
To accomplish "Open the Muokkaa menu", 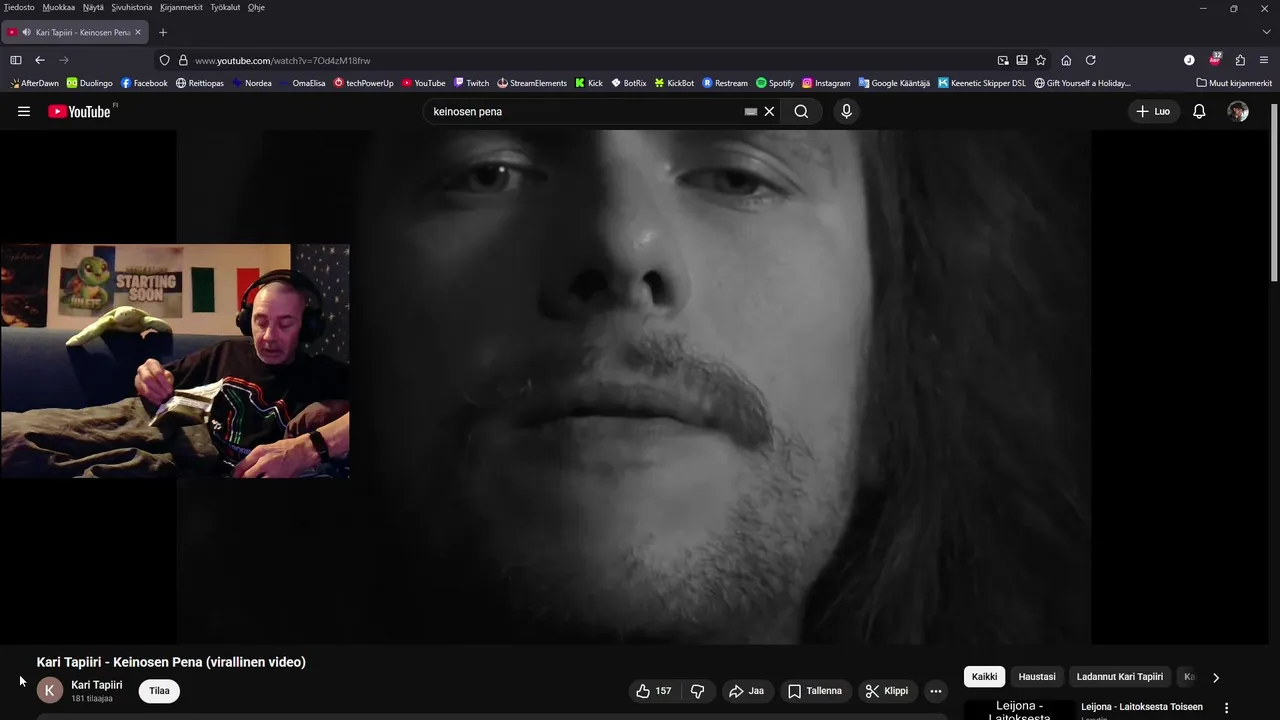I will pos(59,7).
